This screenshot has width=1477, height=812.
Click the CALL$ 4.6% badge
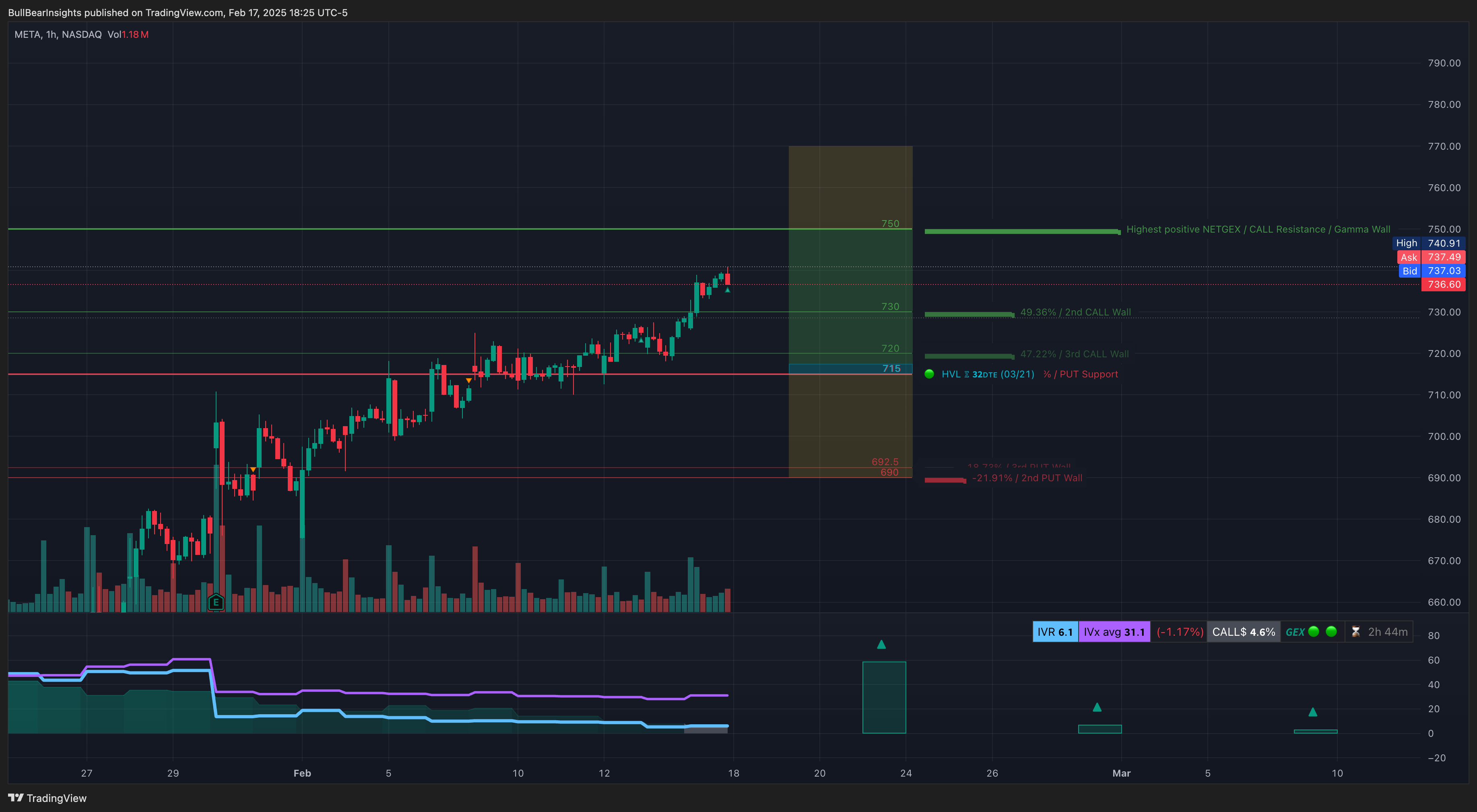[1244, 631]
